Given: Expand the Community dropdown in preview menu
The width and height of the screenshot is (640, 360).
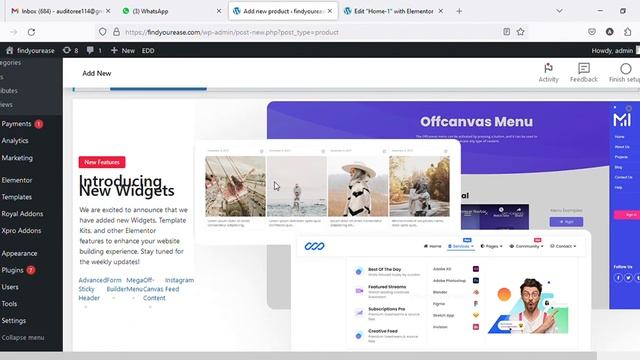Looking at the screenshot, I should tap(526, 246).
